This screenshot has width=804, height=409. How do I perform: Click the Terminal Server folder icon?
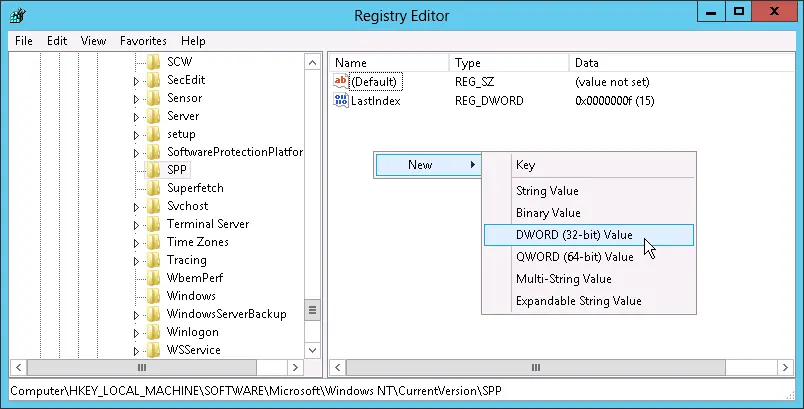tap(153, 224)
